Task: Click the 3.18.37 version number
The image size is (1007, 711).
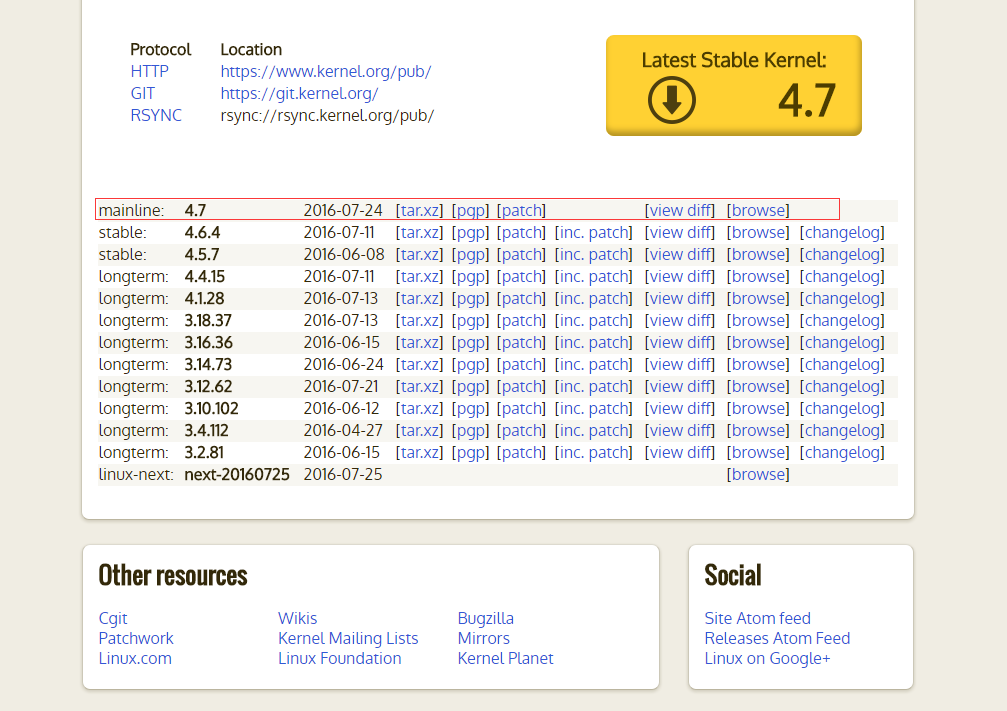Action: [x=208, y=320]
